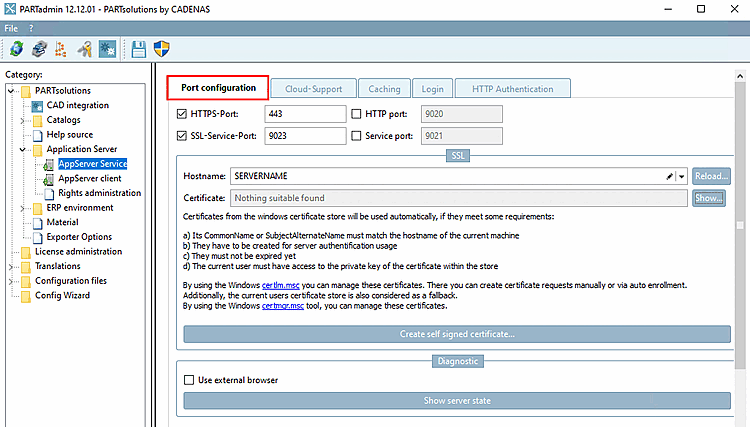
Task: Click the Show server state button
Action: (x=457, y=401)
